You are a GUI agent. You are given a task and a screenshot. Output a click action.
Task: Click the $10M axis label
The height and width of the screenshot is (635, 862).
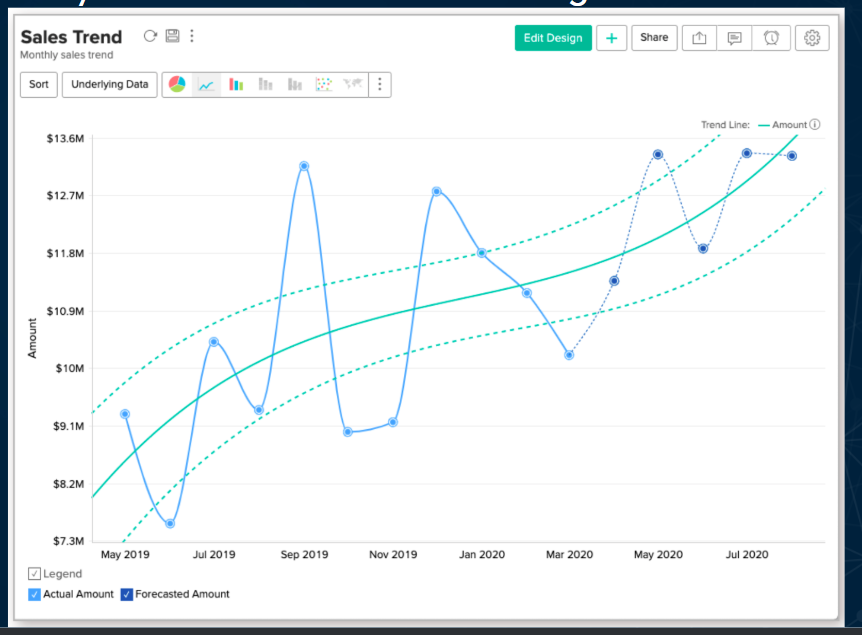coord(70,368)
